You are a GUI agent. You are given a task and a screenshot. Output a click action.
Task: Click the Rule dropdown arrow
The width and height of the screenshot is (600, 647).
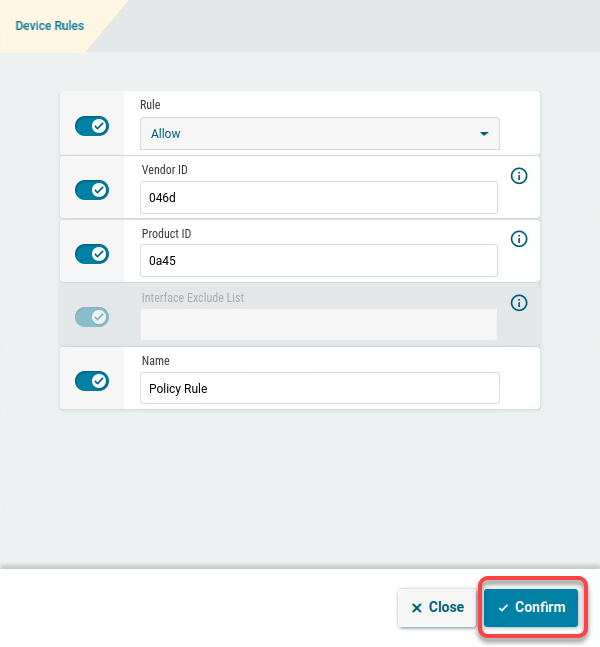click(484, 133)
